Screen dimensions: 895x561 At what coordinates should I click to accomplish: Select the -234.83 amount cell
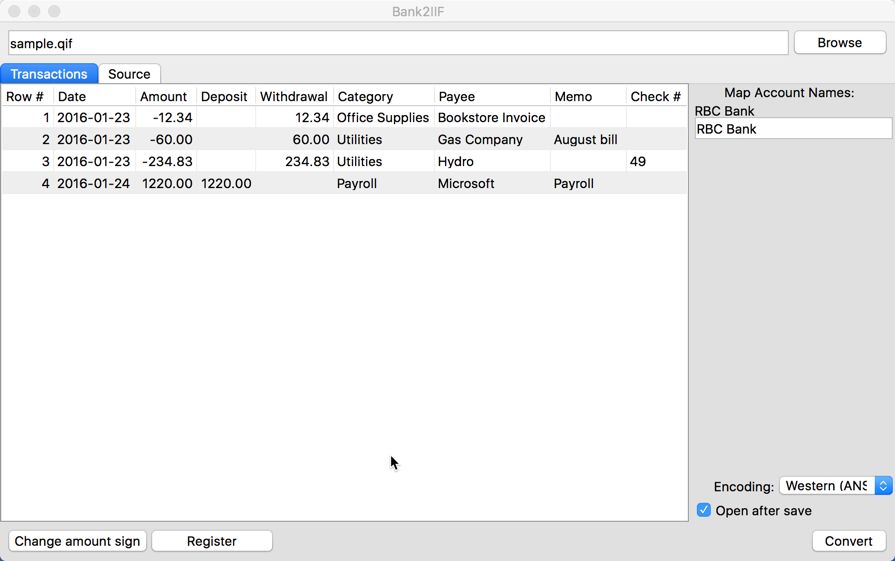(167, 162)
